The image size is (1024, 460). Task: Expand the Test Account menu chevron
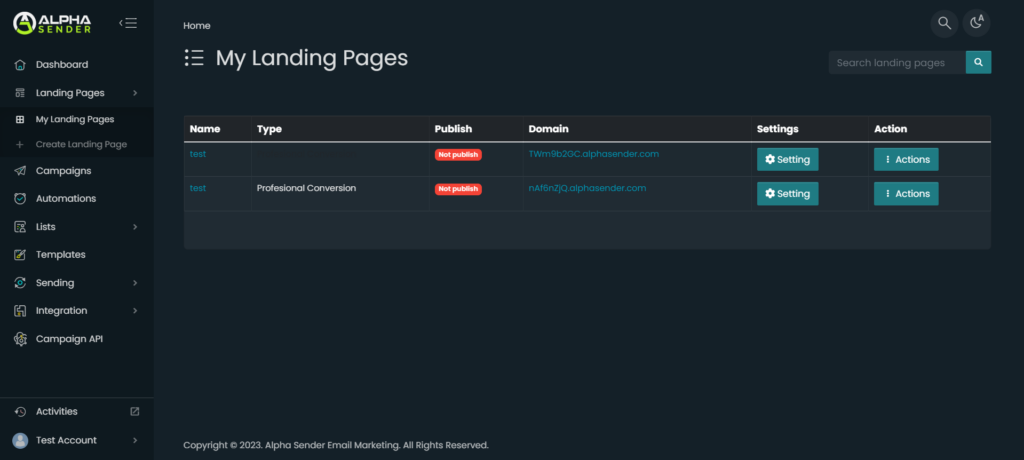[x=135, y=440]
